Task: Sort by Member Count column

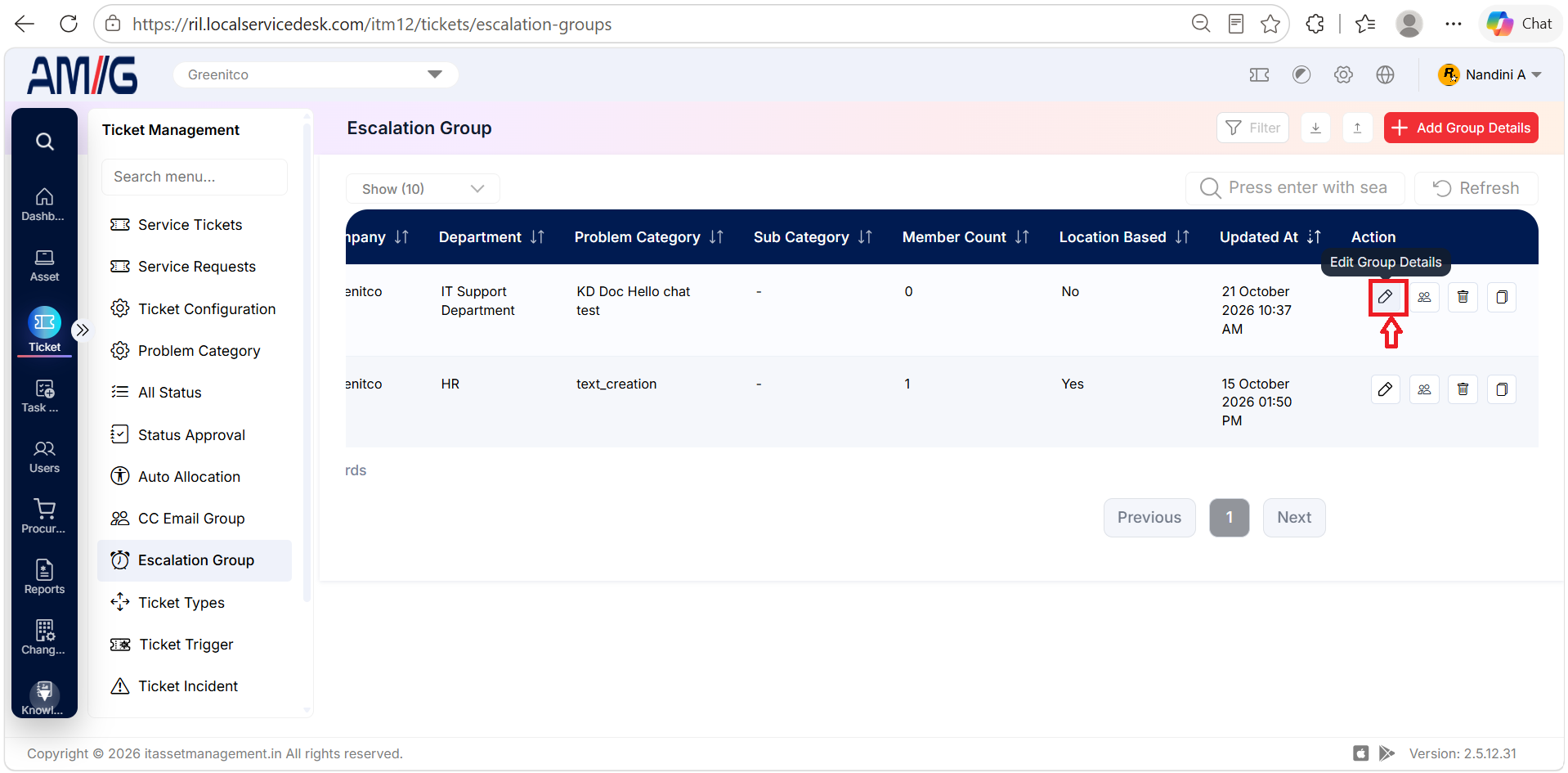Action: point(1022,237)
